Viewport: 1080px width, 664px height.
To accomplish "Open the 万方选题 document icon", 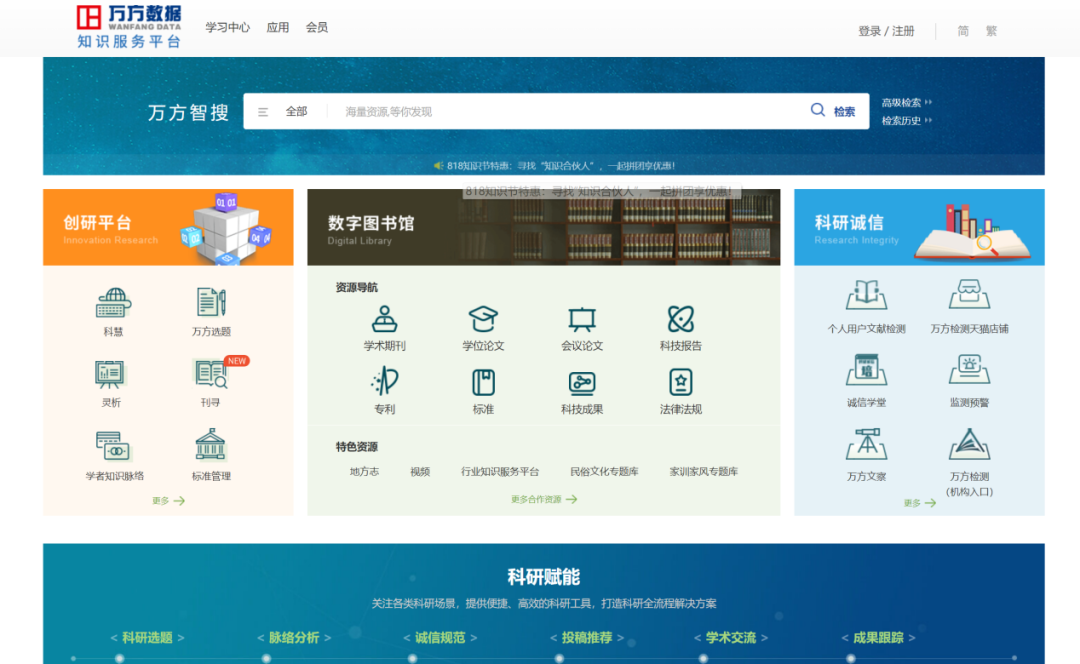I will click(211, 302).
